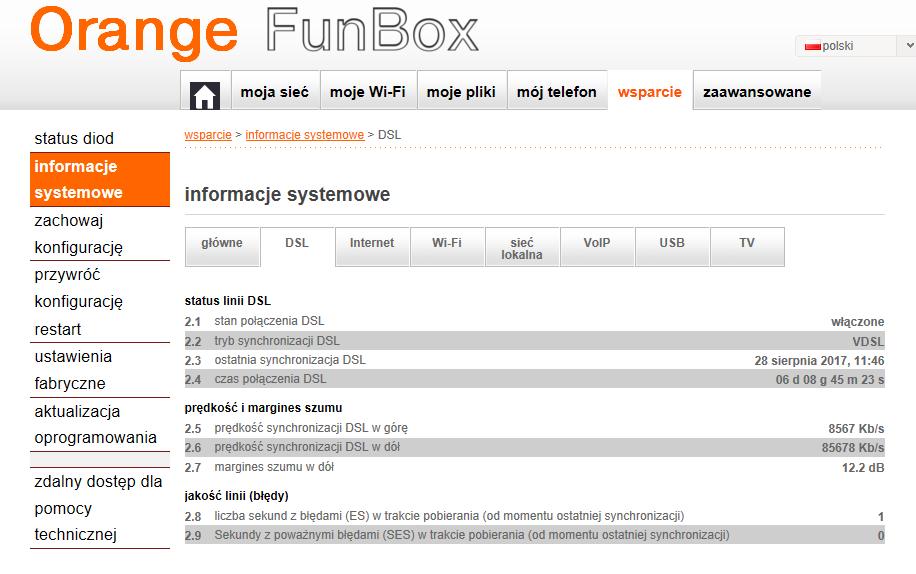The image size is (916, 574).
Task: Select the sieć lokalna tab
Action: pos(522,248)
